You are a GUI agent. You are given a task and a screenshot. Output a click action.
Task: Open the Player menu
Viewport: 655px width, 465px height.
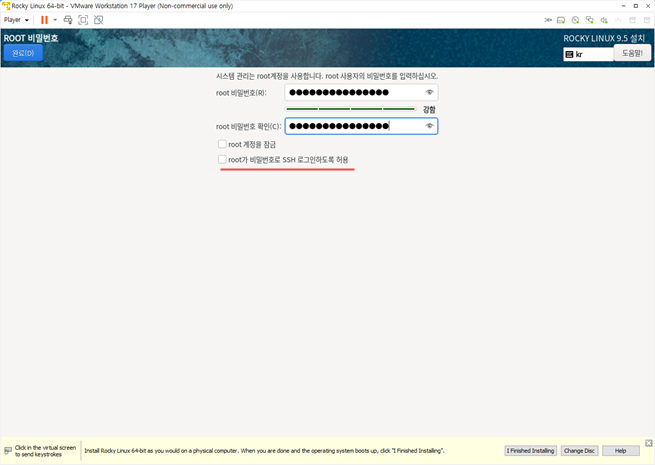16,20
